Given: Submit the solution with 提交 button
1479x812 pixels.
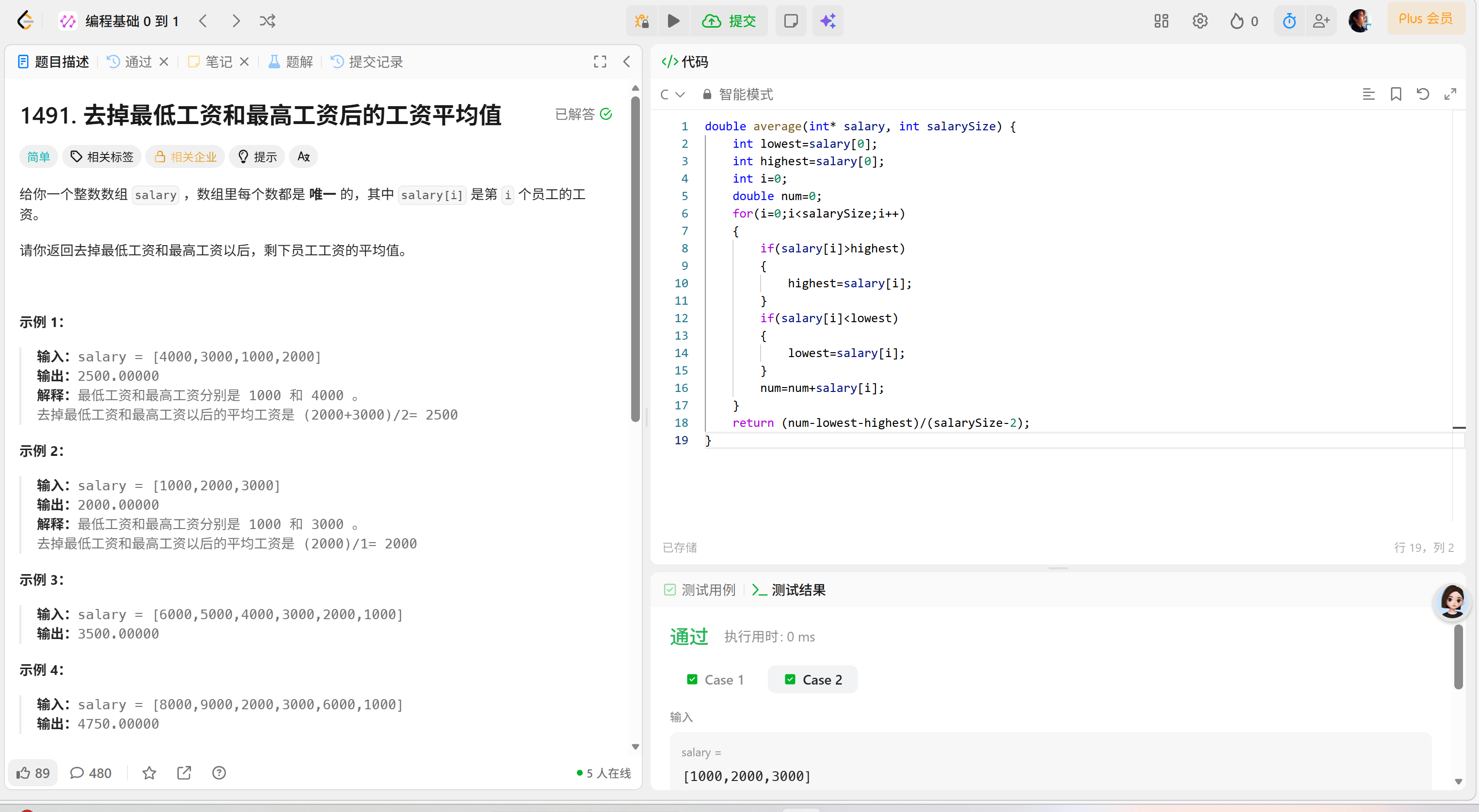Looking at the screenshot, I should [729, 21].
